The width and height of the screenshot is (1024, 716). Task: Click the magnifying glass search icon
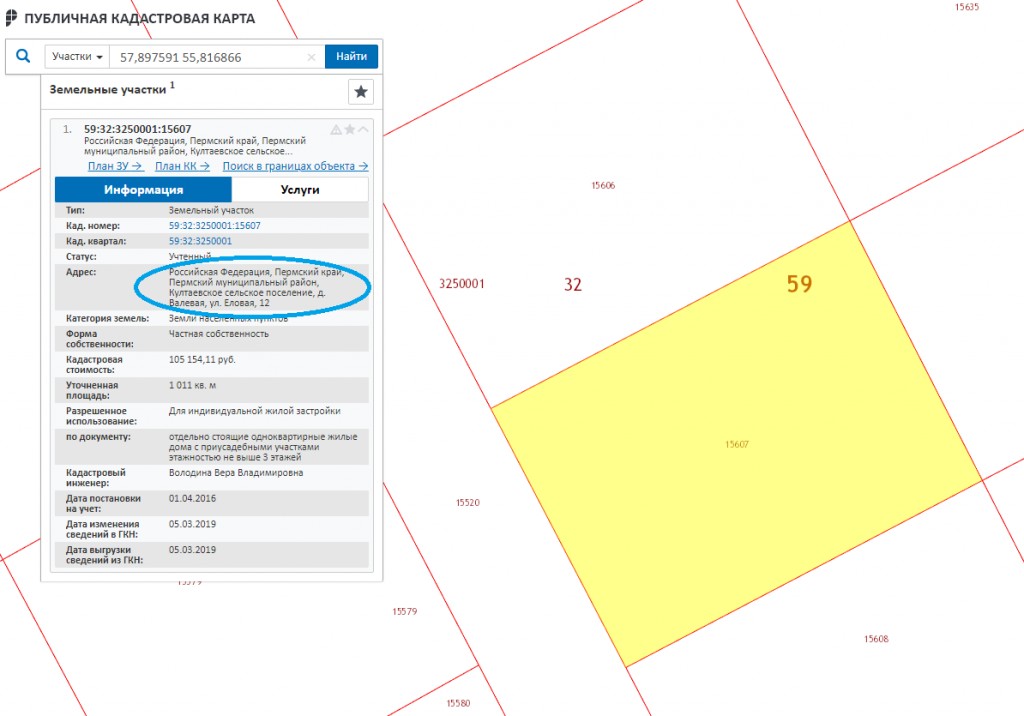click(23, 56)
